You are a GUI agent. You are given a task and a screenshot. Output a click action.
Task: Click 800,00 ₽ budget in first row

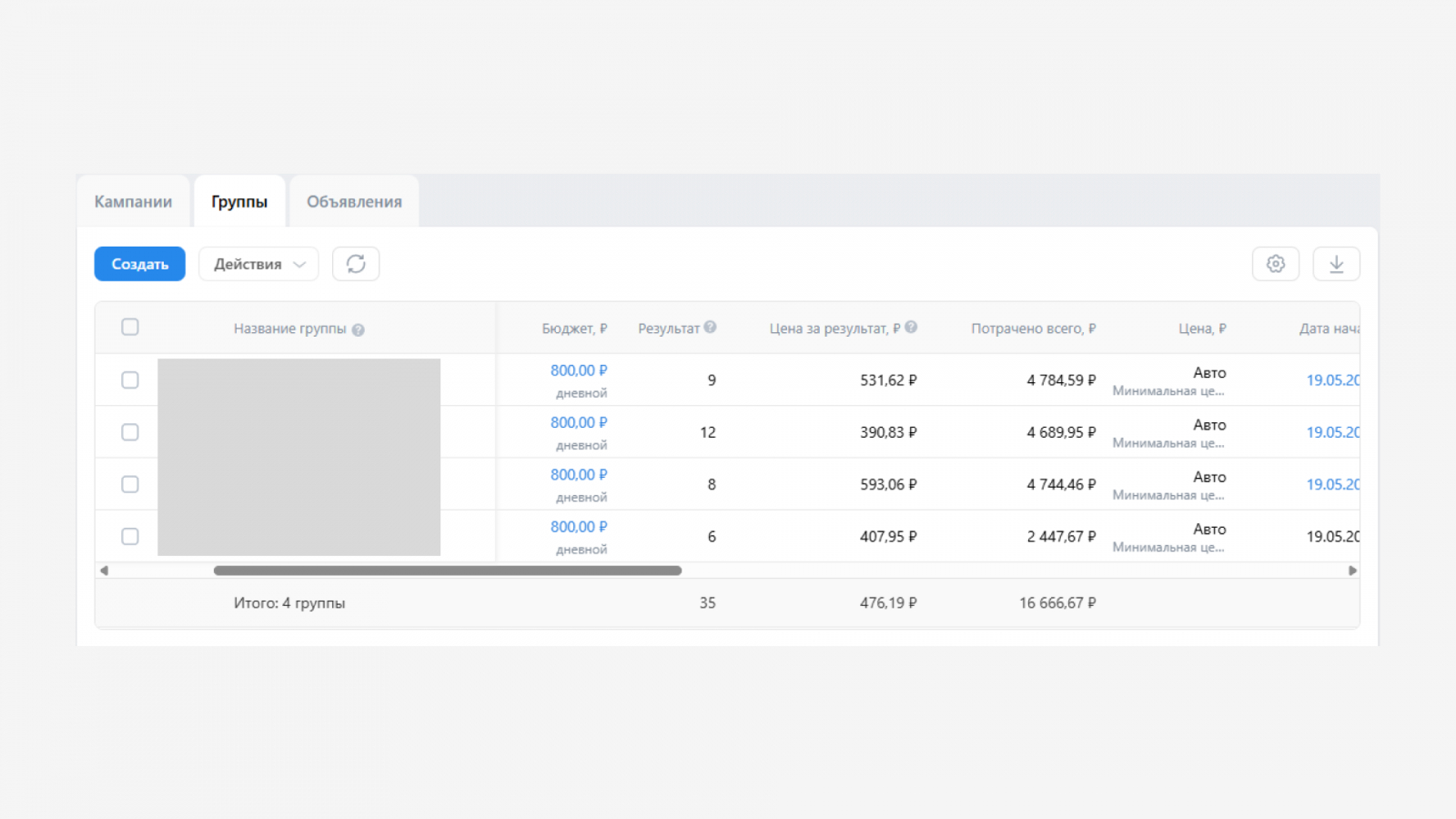tap(578, 370)
